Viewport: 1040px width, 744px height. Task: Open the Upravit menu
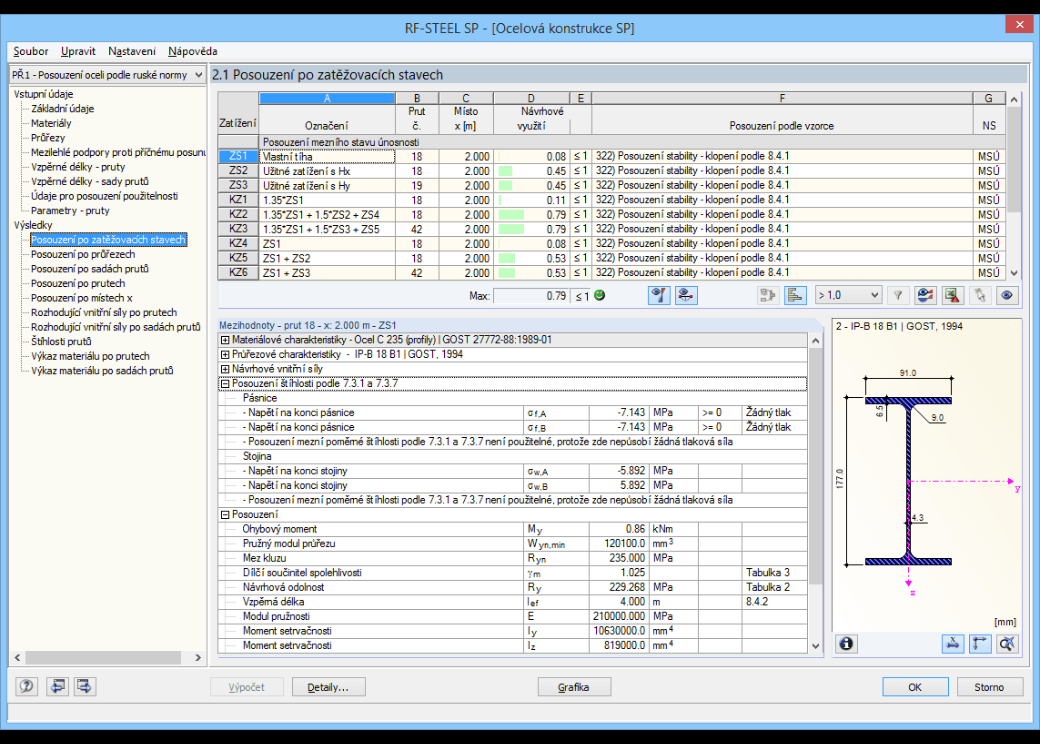[78, 51]
